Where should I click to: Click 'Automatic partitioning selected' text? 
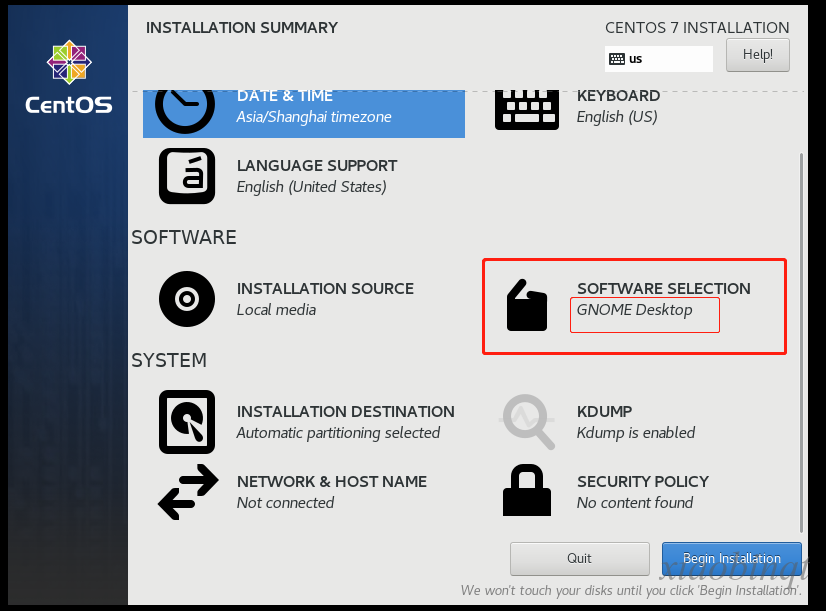[x=338, y=433]
